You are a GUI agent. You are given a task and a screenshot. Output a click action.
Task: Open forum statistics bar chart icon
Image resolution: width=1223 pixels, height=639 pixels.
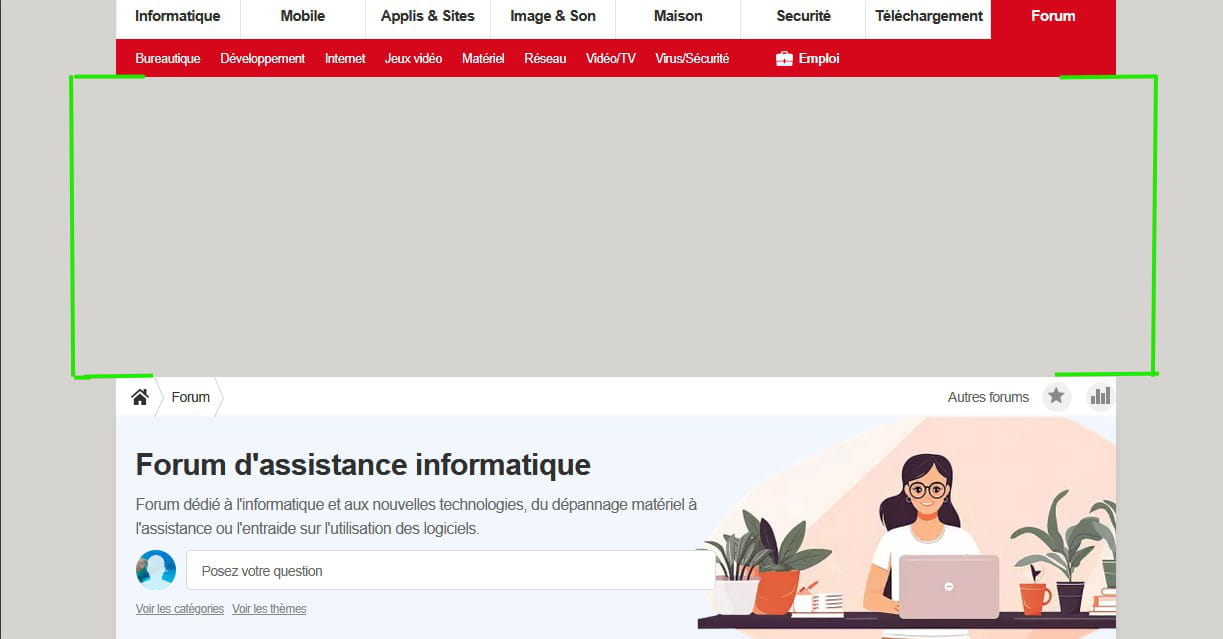[1100, 397]
